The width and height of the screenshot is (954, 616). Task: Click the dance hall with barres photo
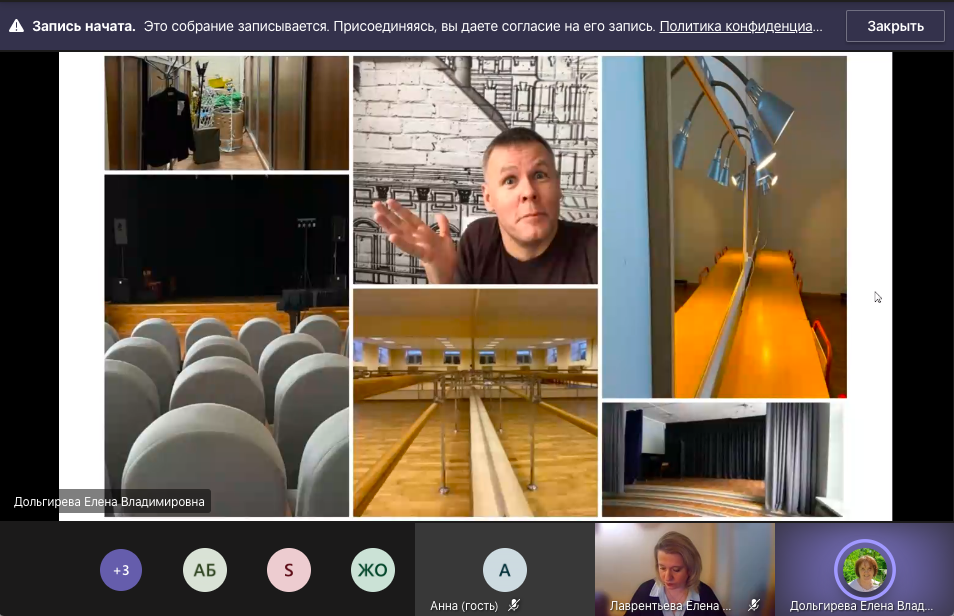475,402
